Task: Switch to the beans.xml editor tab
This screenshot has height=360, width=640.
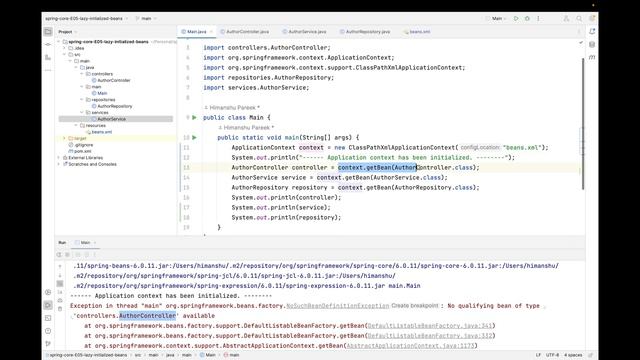Action: [417, 31]
